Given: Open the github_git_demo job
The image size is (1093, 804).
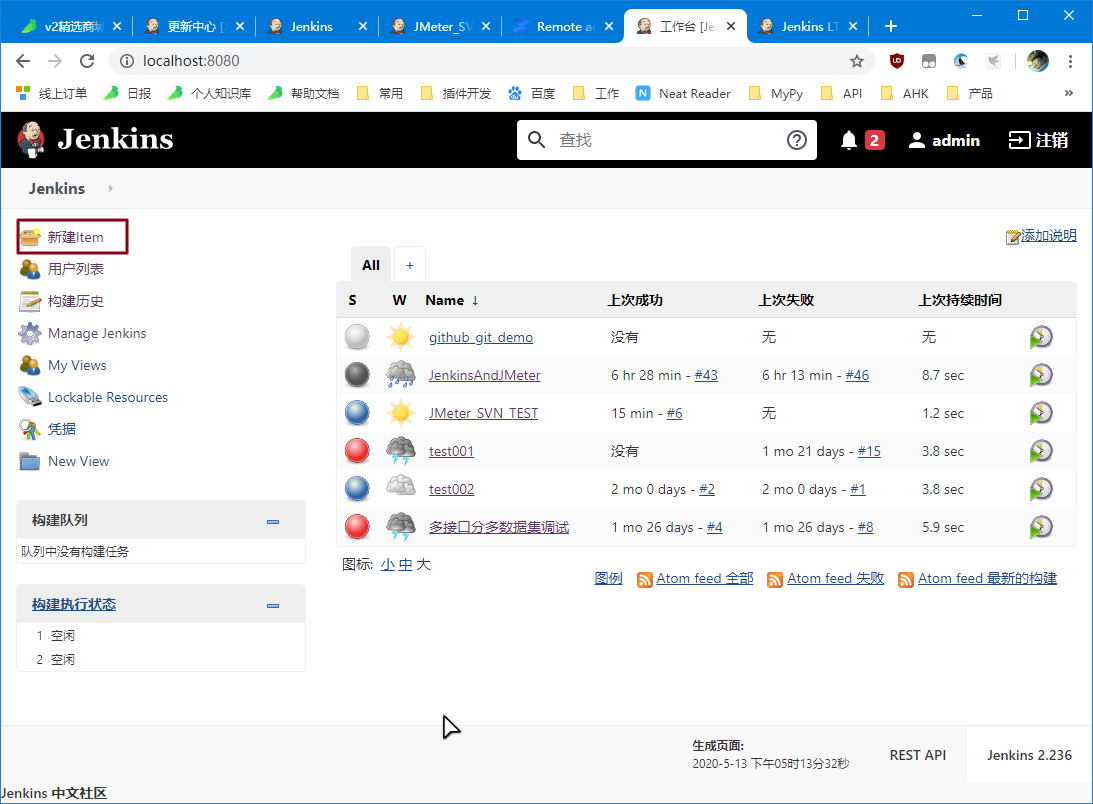Looking at the screenshot, I should click(x=481, y=337).
